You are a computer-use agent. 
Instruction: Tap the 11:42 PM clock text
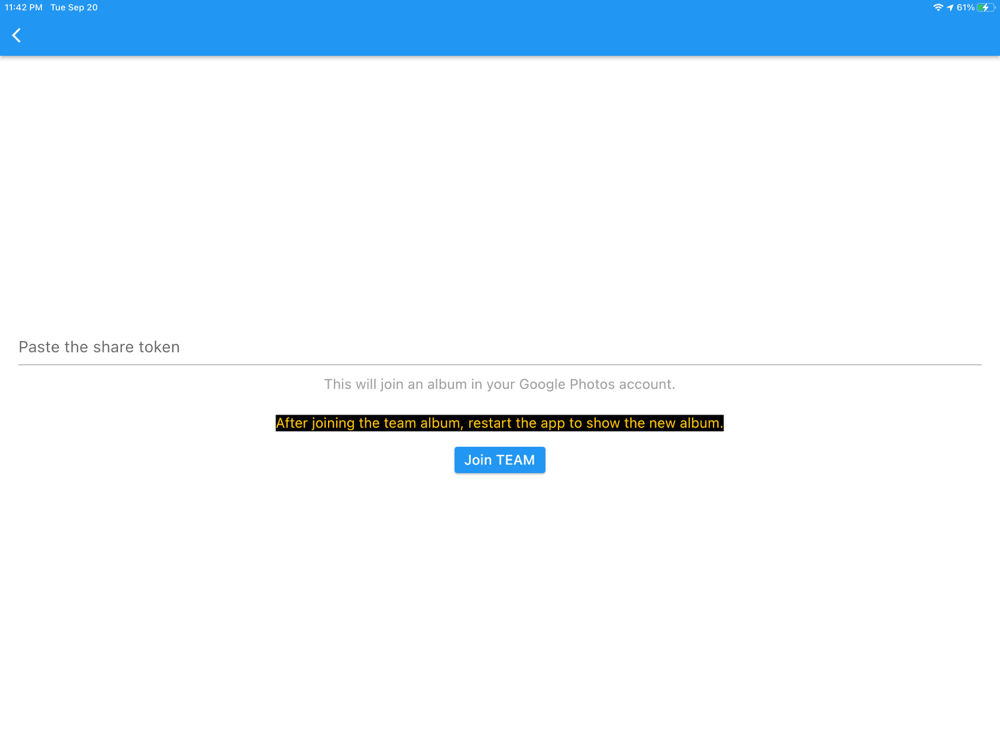point(24,8)
